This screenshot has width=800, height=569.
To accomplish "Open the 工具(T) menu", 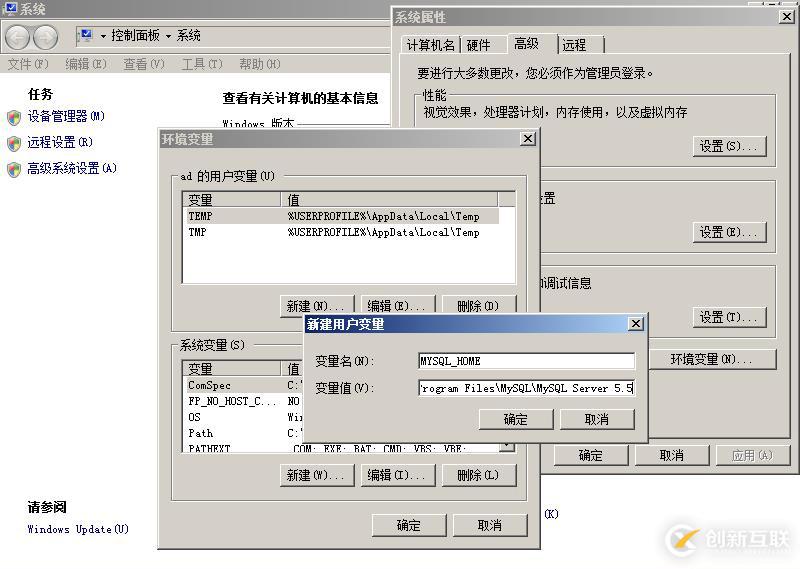I will (x=201, y=64).
